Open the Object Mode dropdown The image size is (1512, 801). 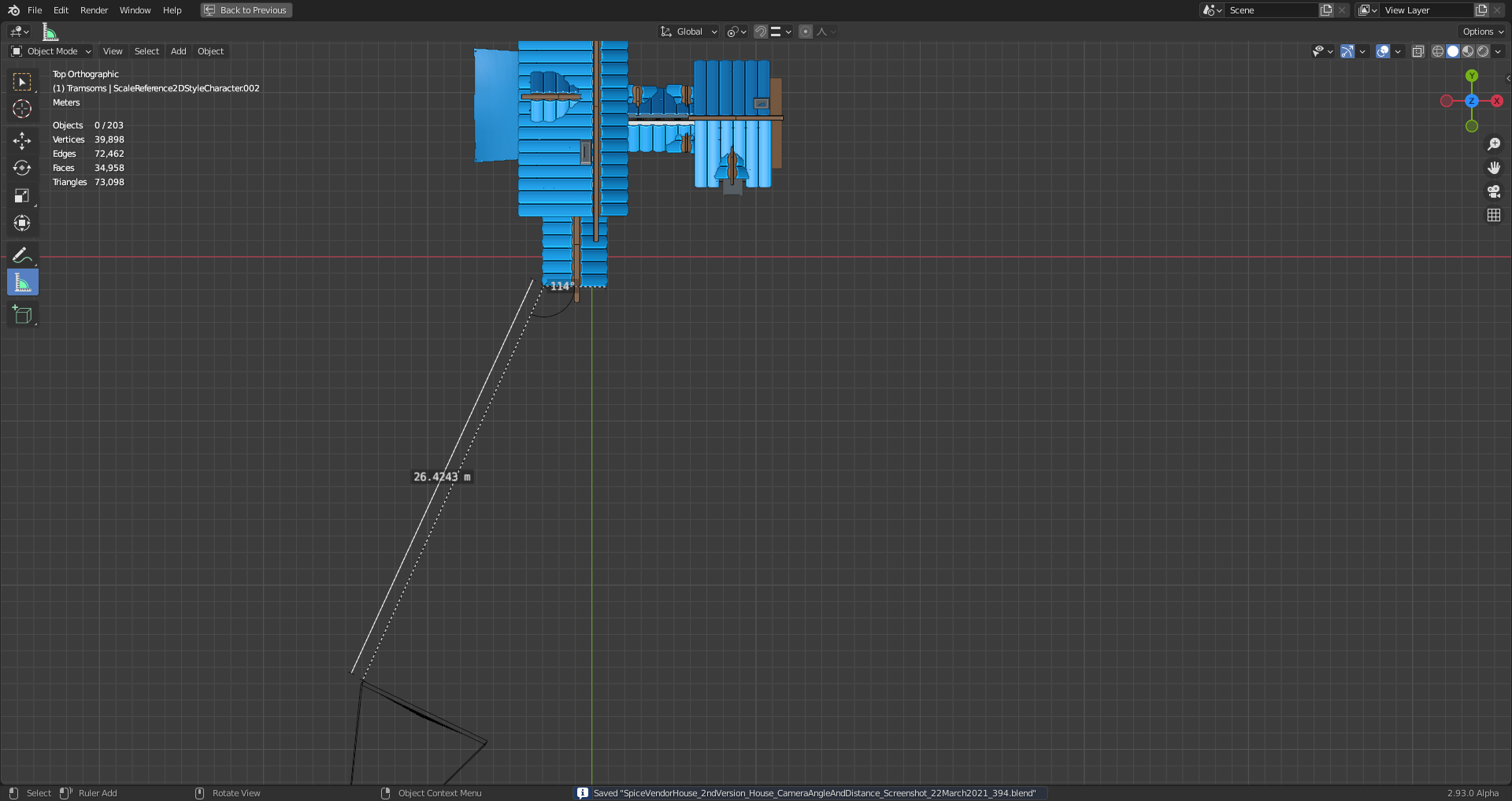(51, 51)
